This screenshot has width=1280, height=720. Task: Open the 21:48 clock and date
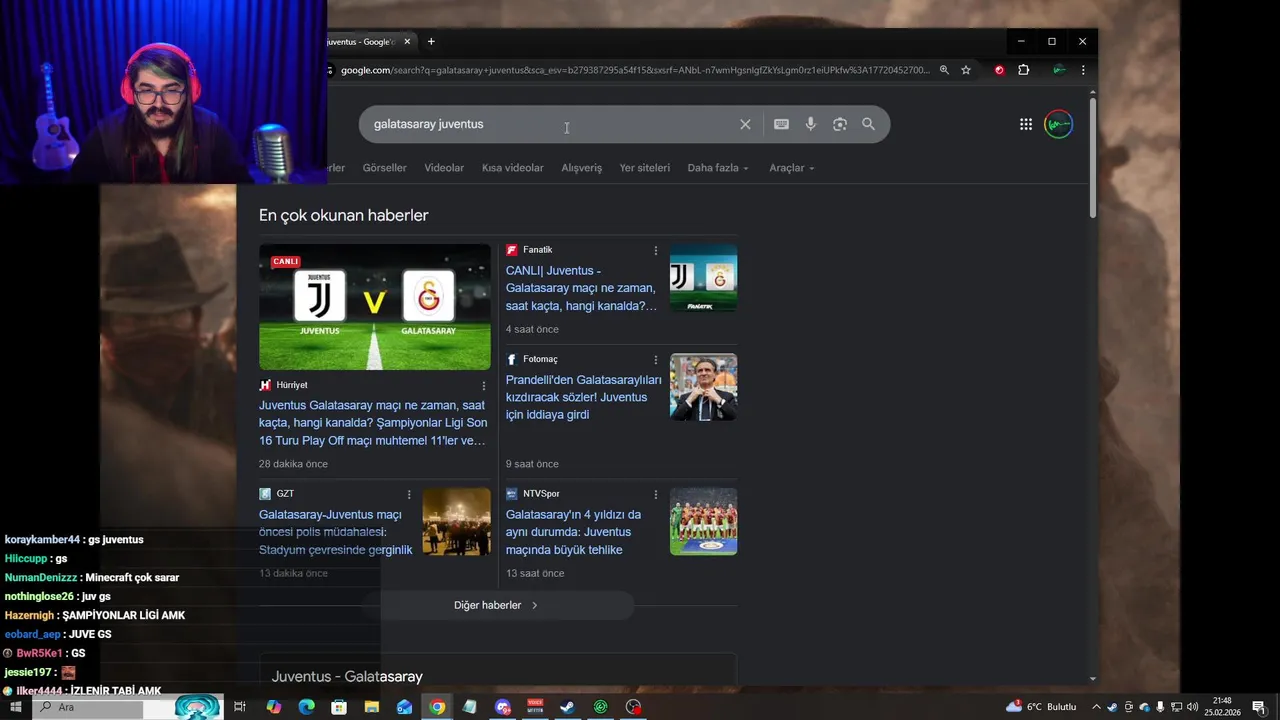(1221, 707)
